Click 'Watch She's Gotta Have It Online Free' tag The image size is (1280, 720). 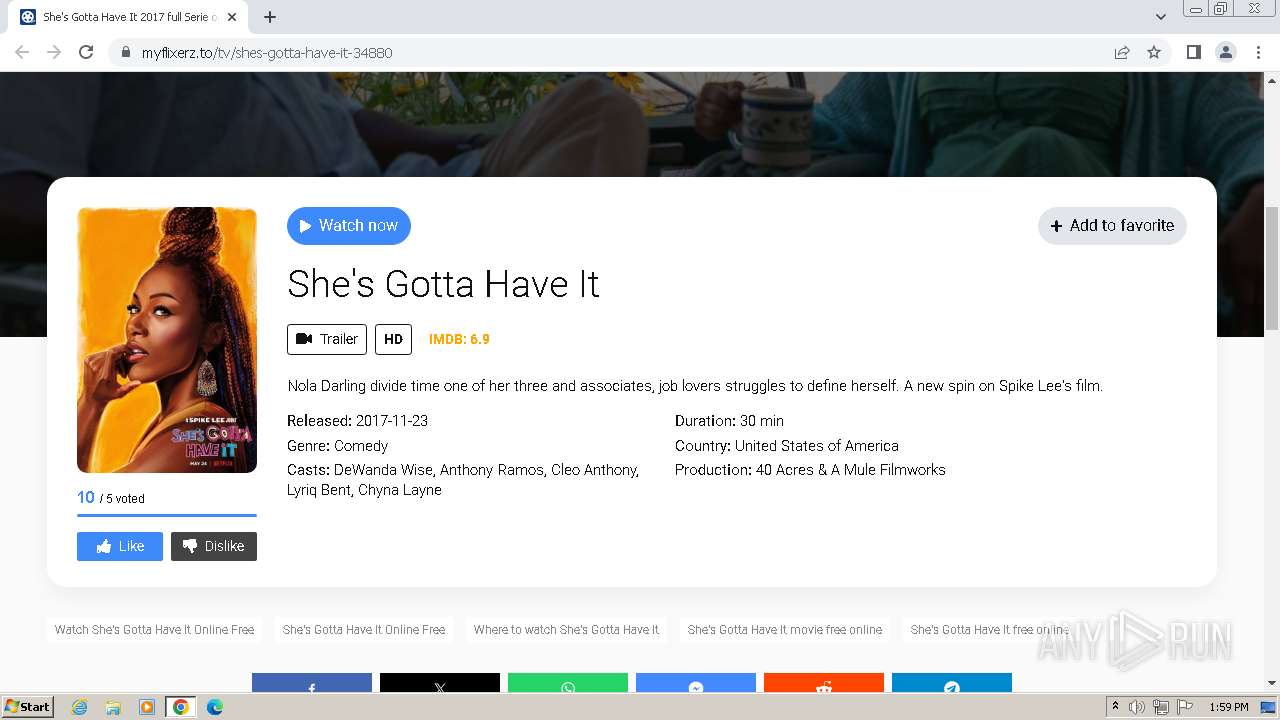[x=154, y=630]
